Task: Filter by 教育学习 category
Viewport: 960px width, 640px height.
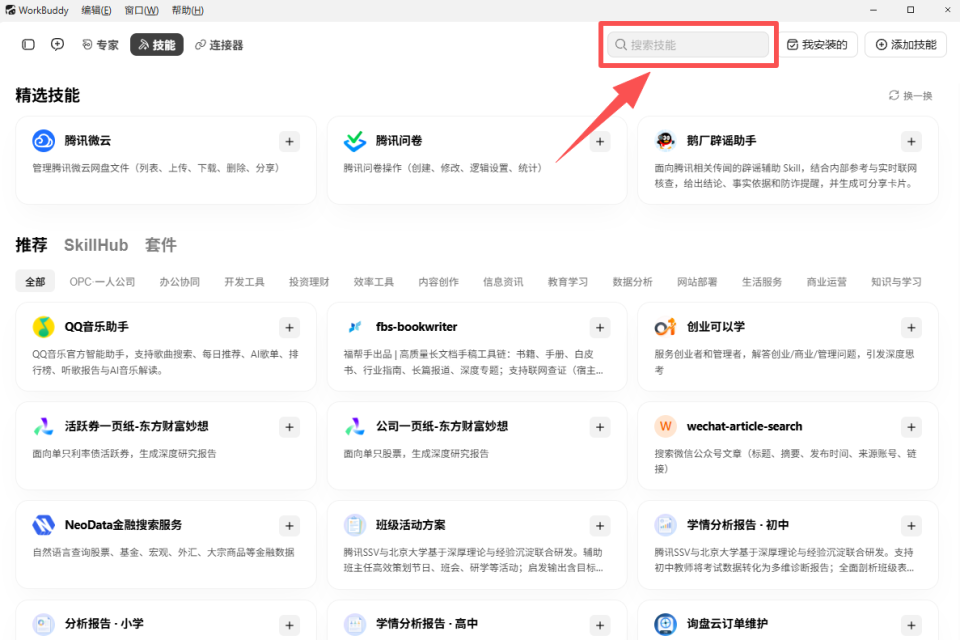Action: pyautogui.click(x=568, y=282)
